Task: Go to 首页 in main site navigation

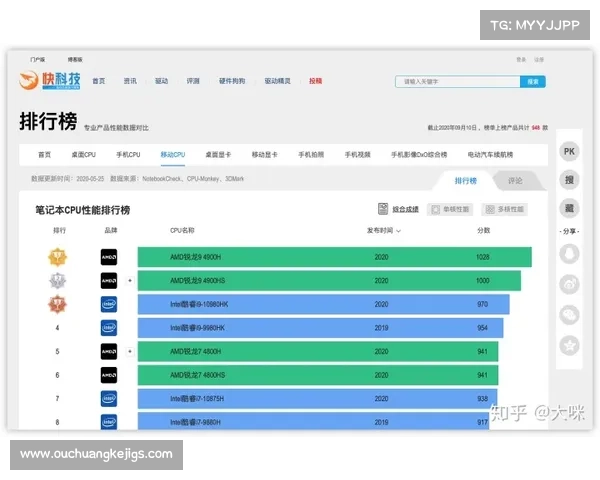Action: tap(99, 81)
